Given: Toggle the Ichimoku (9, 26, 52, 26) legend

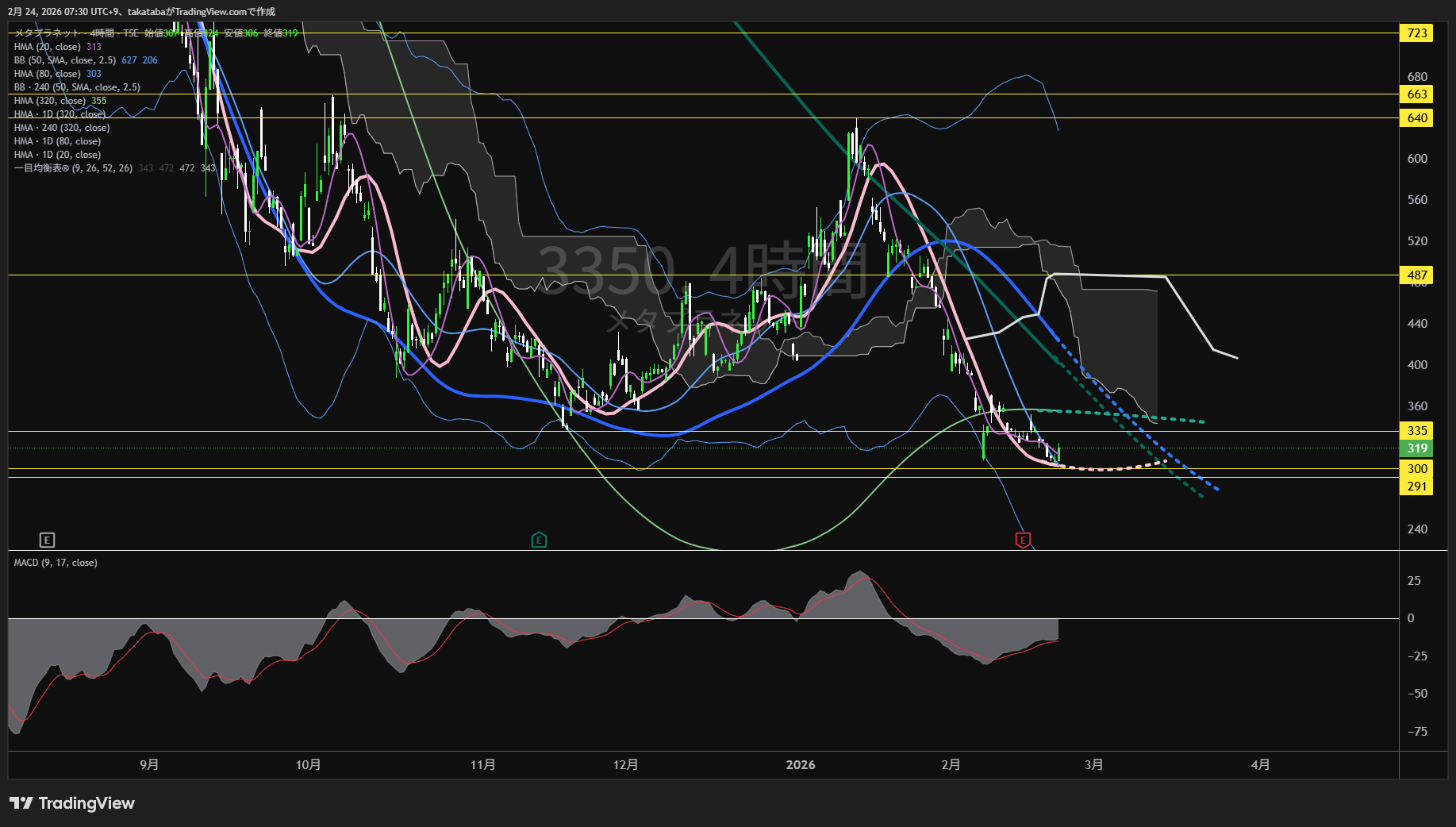Looking at the screenshot, I should pyautogui.click(x=73, y=168).
